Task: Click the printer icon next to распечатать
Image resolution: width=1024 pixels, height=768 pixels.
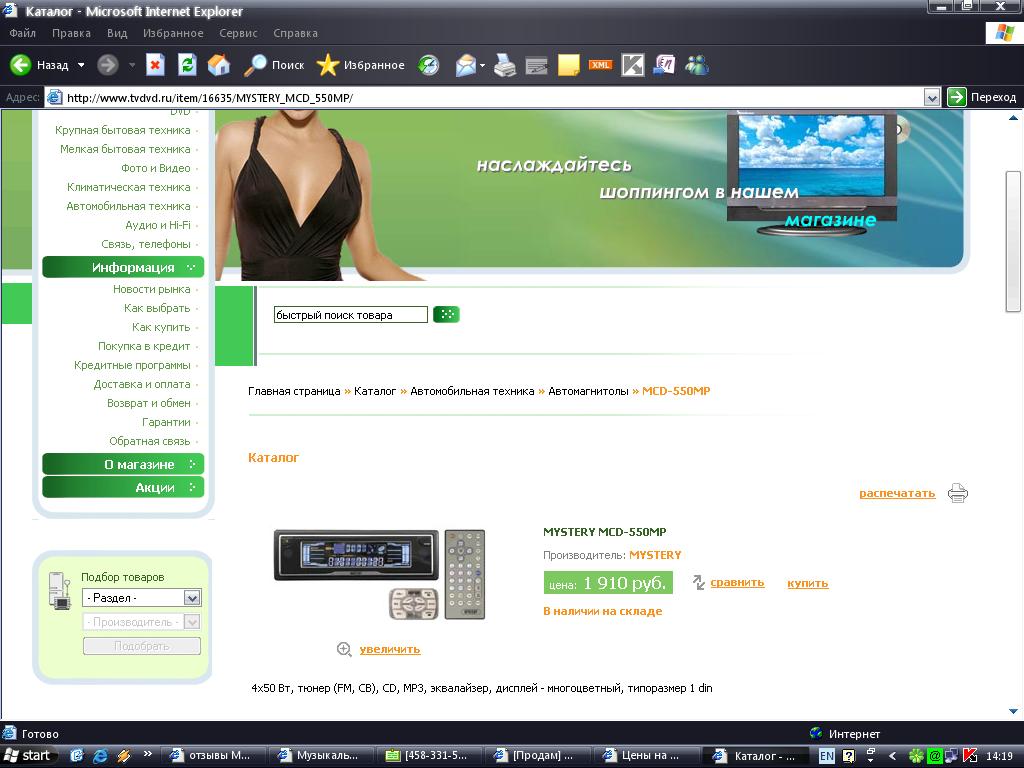Action: [958, 492]
